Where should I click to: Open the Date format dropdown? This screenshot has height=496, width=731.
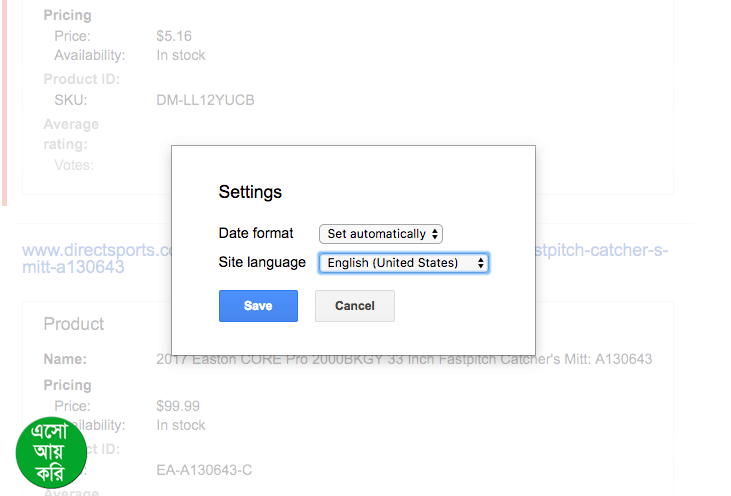pos(380,234)
